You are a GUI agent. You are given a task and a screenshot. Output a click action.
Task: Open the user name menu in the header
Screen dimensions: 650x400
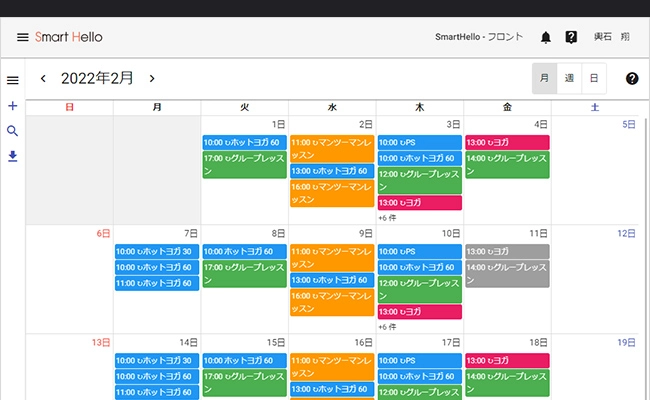pyautogui.click(x=612, y=37)
